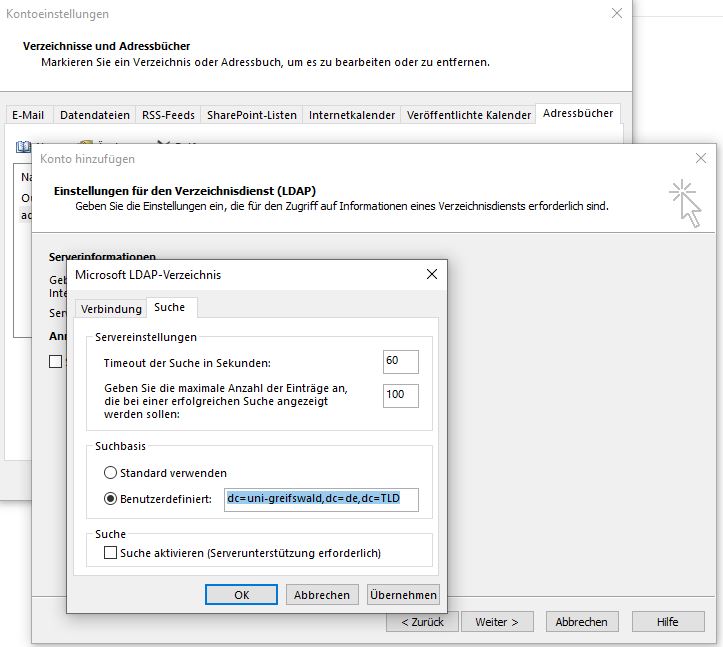Click the search timeout seconds field
Viewport: 723px width, 647px height.
pos(400,361)
